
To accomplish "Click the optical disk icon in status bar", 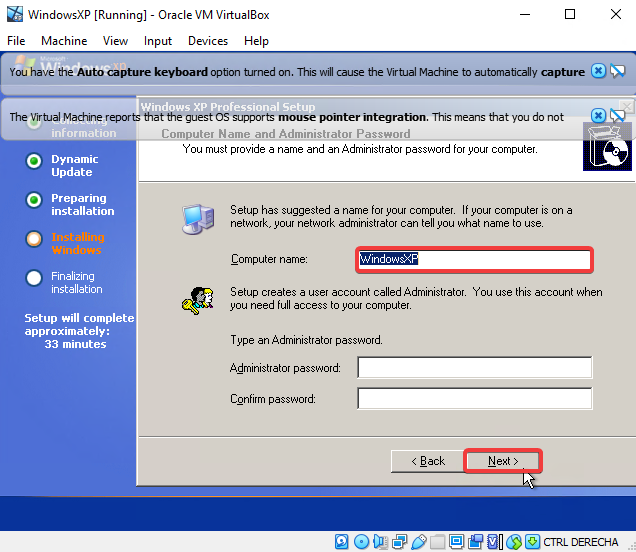I will 361,541.
